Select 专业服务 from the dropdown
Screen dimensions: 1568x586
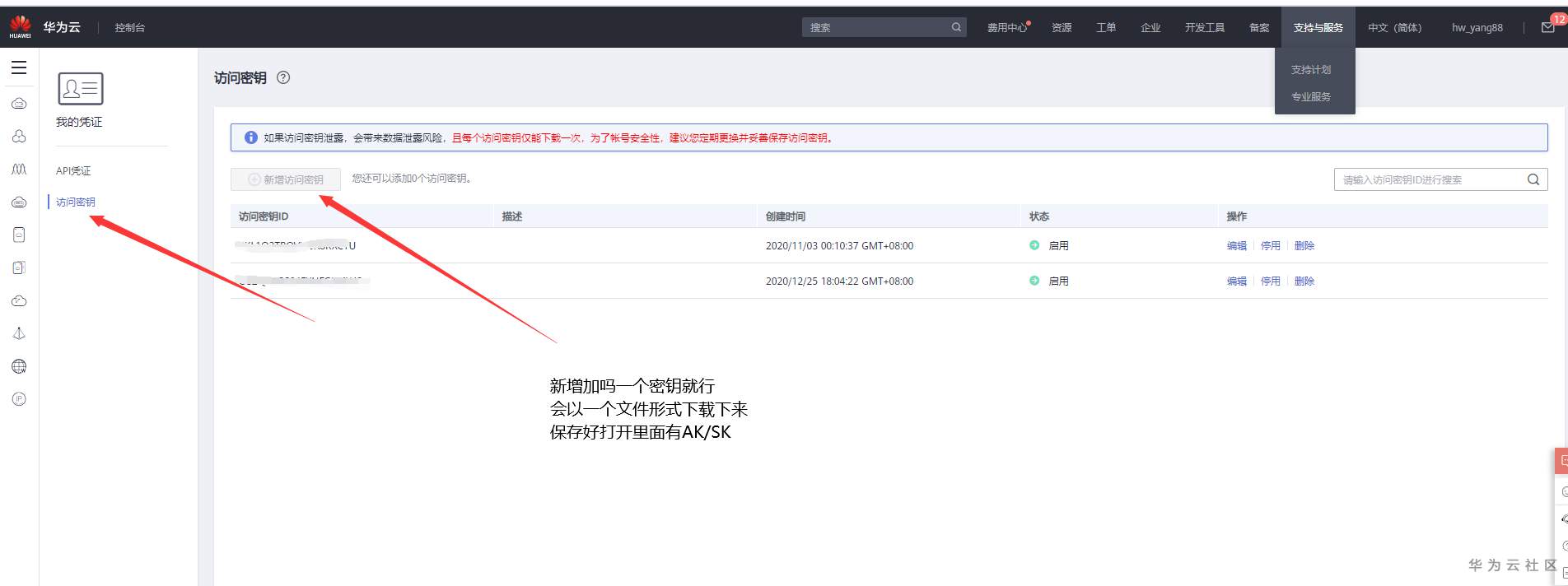[x=1311, y=97]
